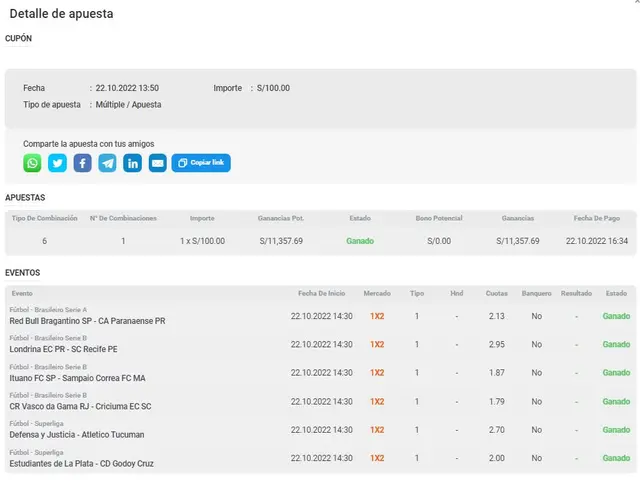
Task: Click the Ganado status of the Godoy Cruz event
Action: click(616, 458)
